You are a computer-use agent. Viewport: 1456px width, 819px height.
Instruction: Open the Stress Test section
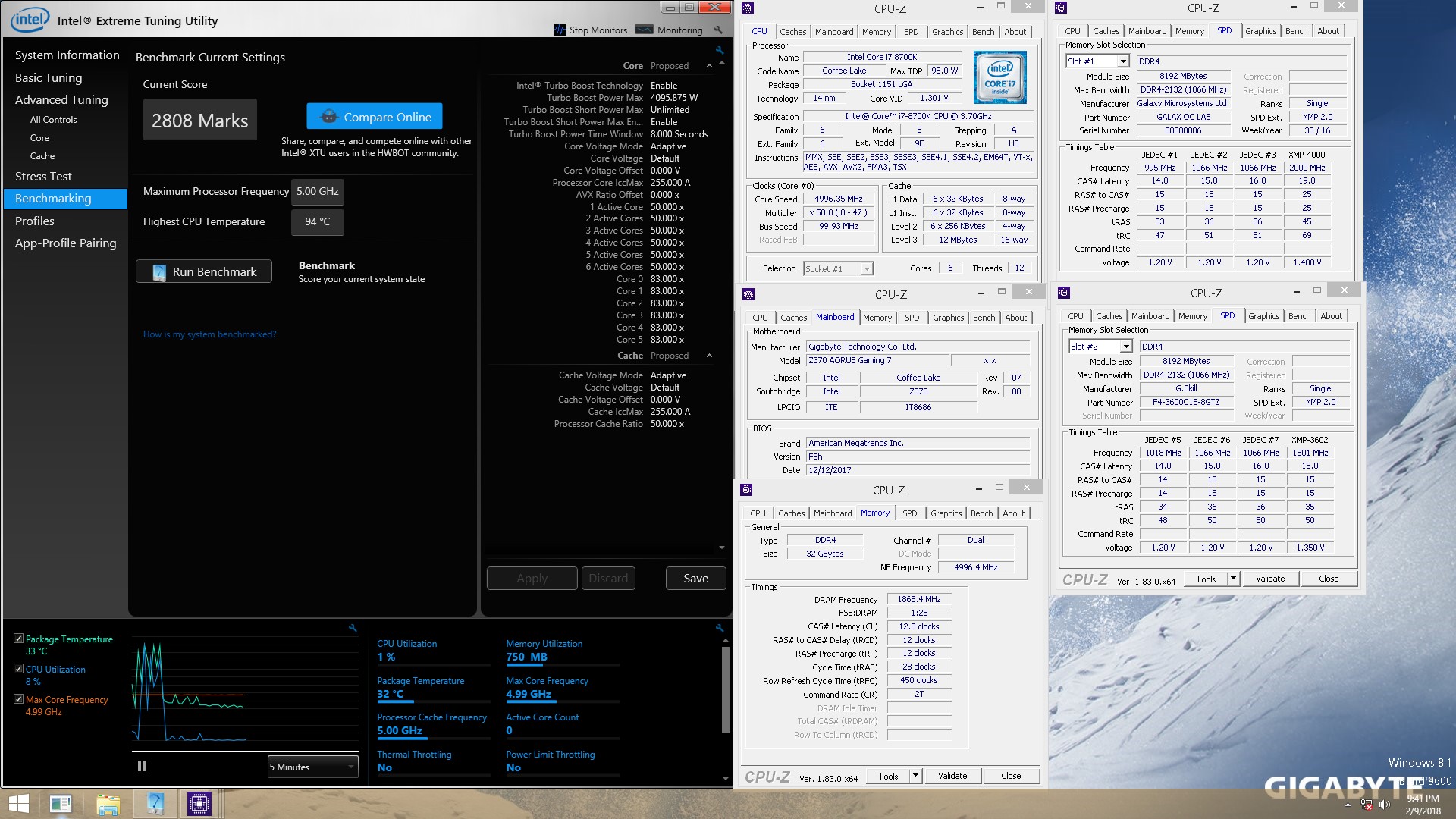pyautogui.click(x=43, y=176)
